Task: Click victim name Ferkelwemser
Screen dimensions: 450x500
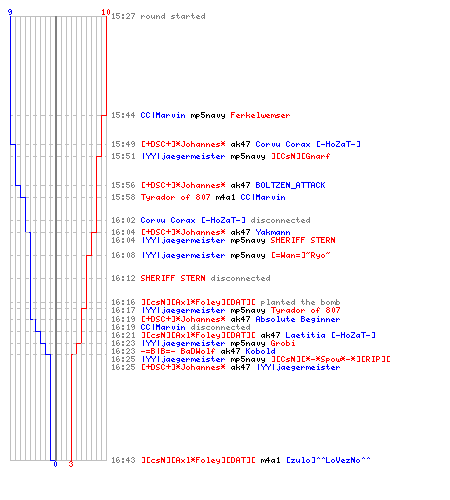Action: coord(260,115)
